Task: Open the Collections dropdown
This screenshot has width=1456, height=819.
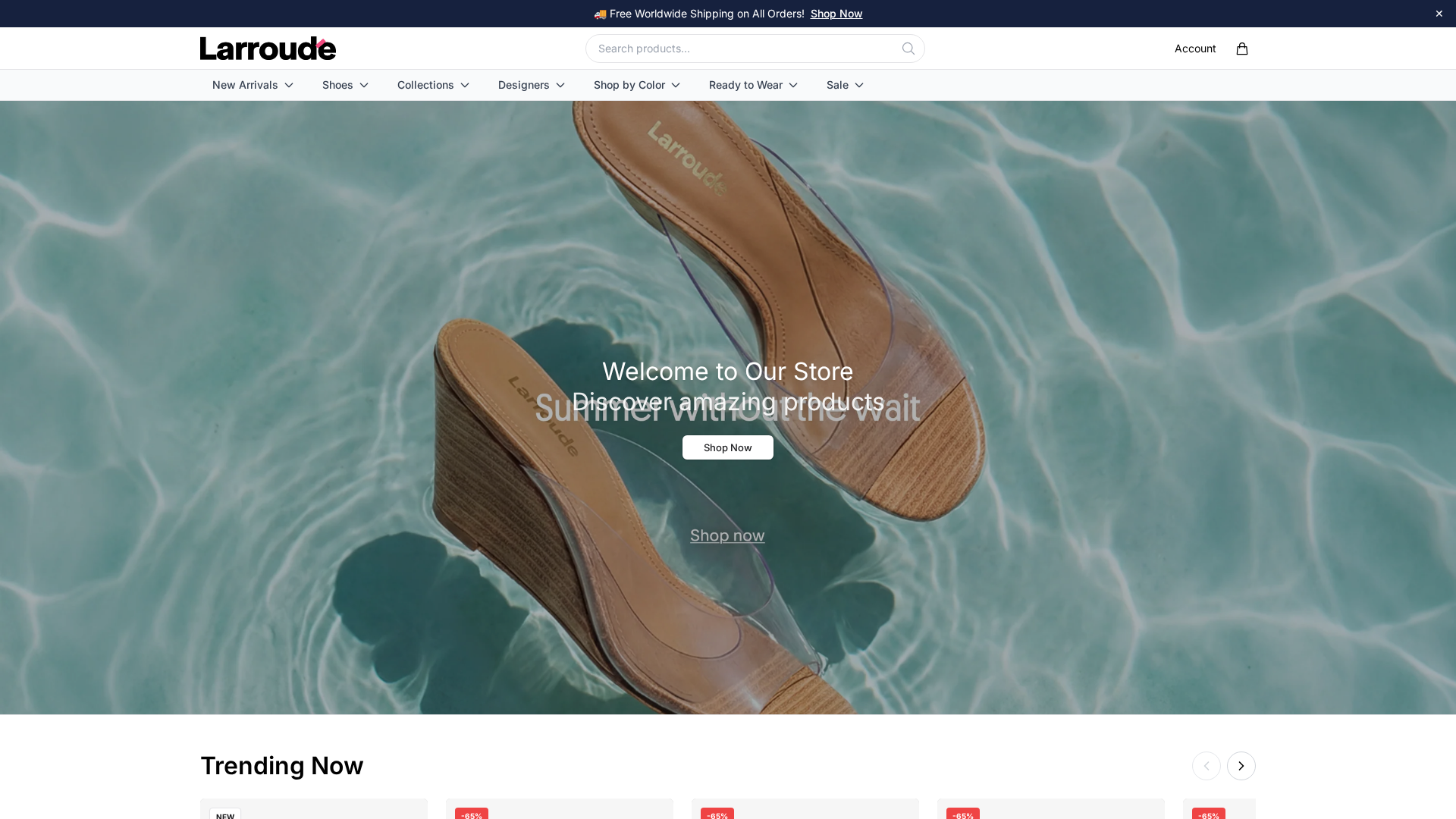Action: click(x=433, y=85)
